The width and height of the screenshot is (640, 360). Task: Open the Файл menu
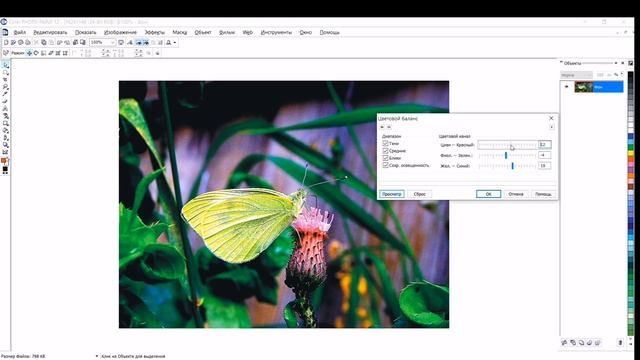(20, 32)
